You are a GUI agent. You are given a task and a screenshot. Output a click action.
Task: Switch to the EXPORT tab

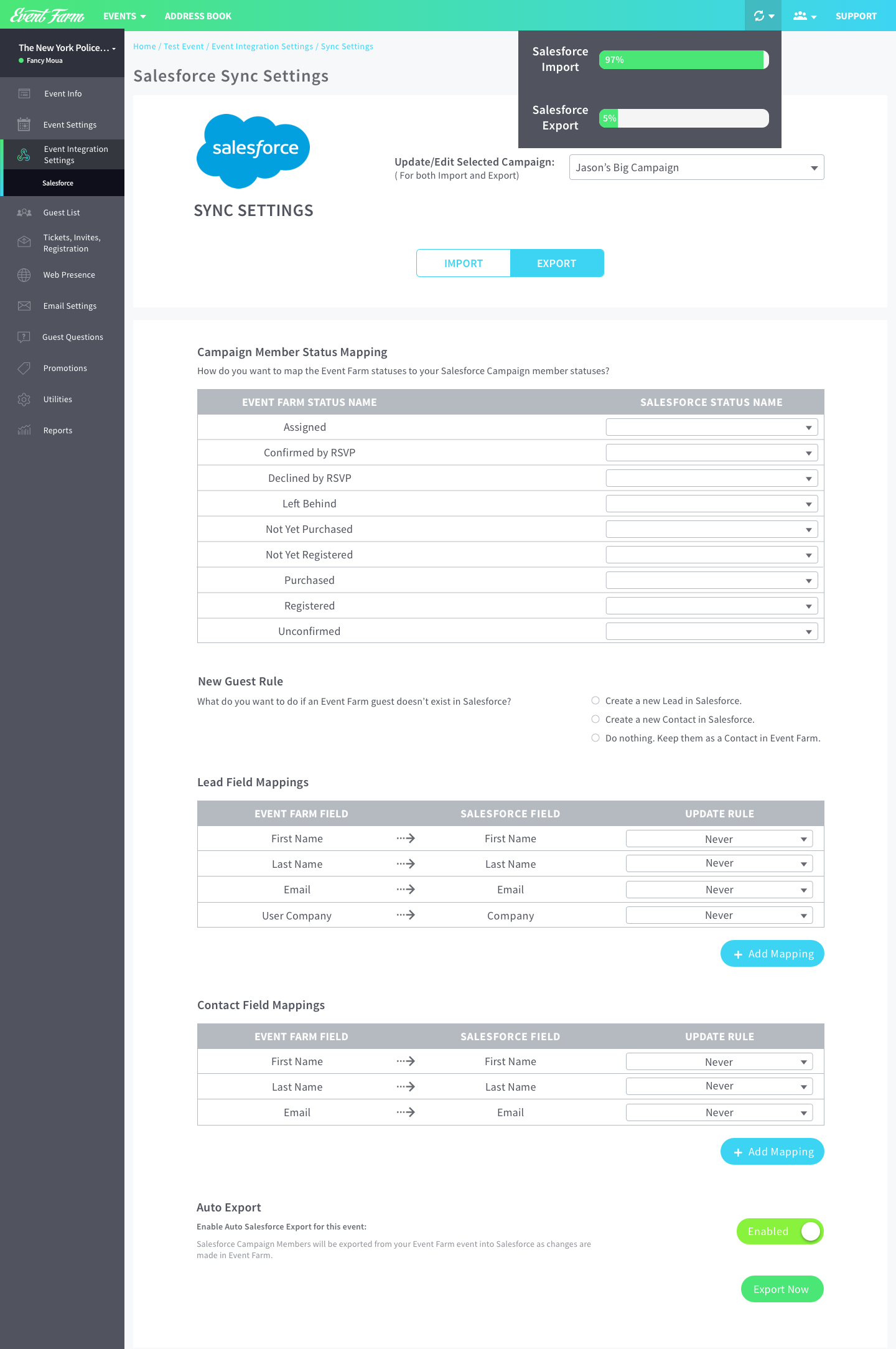[557, 263]
